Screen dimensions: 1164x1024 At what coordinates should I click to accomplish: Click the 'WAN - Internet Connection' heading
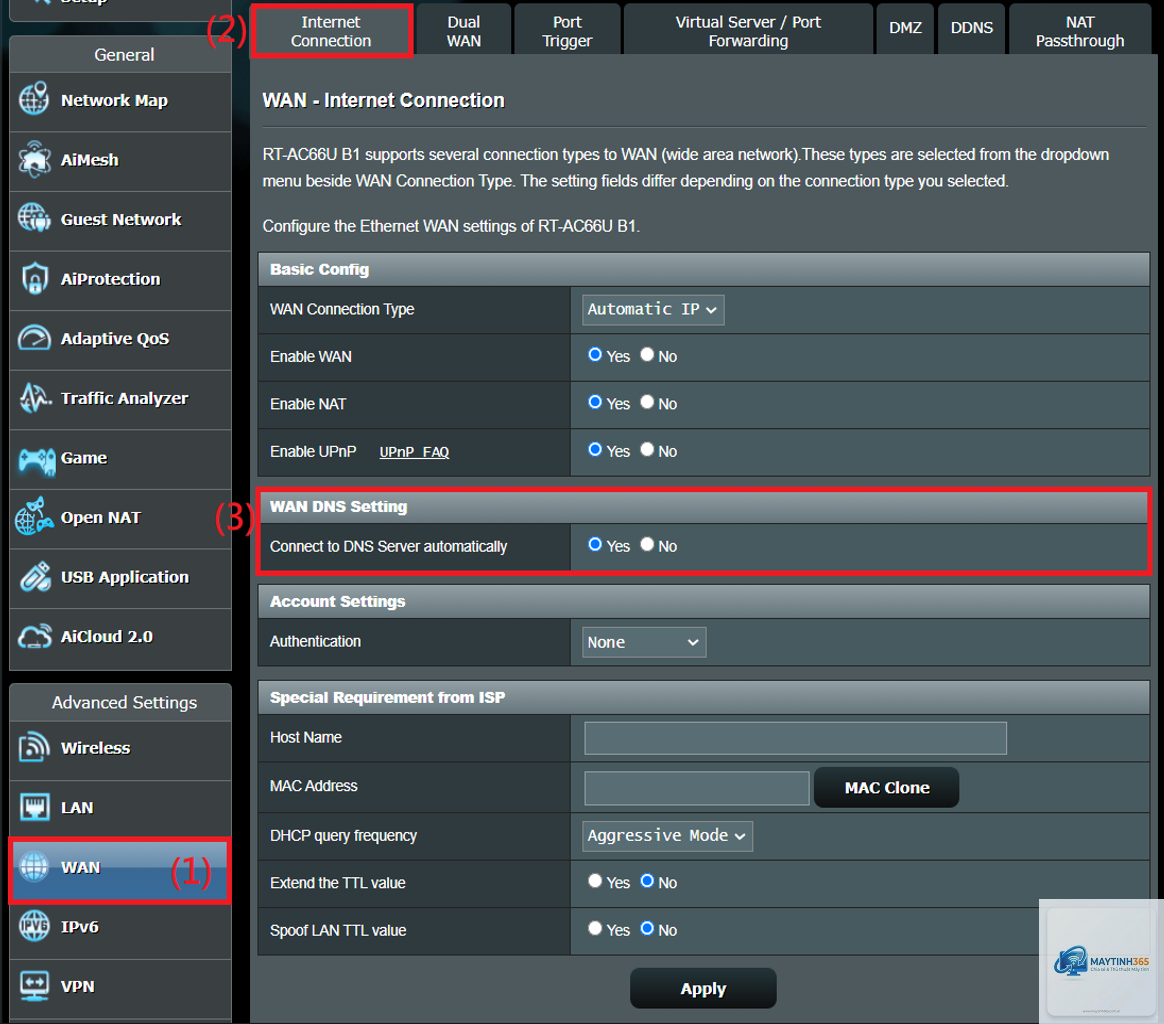click(384, 100)
